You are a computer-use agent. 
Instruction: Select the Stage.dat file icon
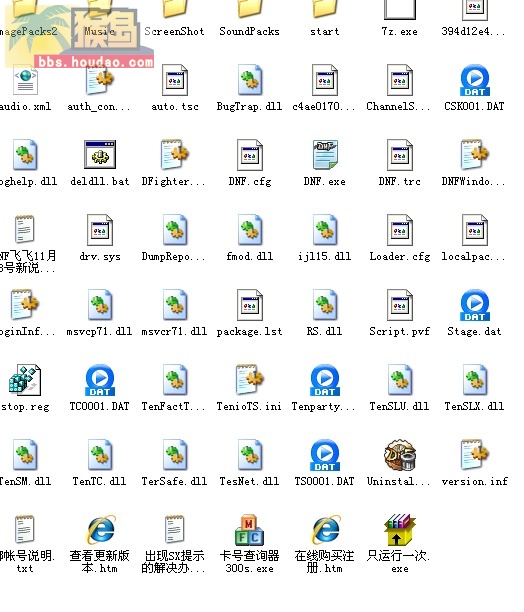(x=475, y=305)
